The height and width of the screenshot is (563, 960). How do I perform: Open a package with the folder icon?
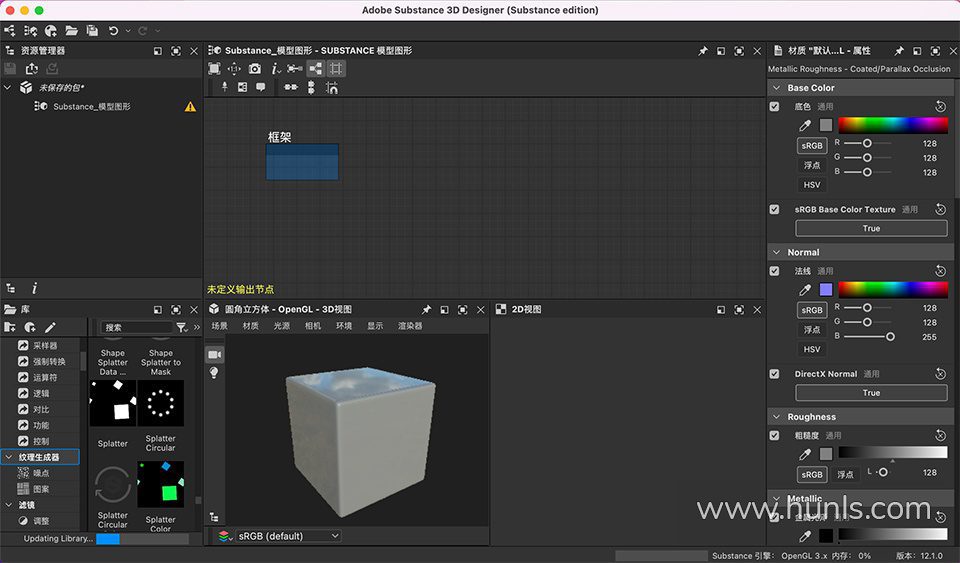(72, 31)
